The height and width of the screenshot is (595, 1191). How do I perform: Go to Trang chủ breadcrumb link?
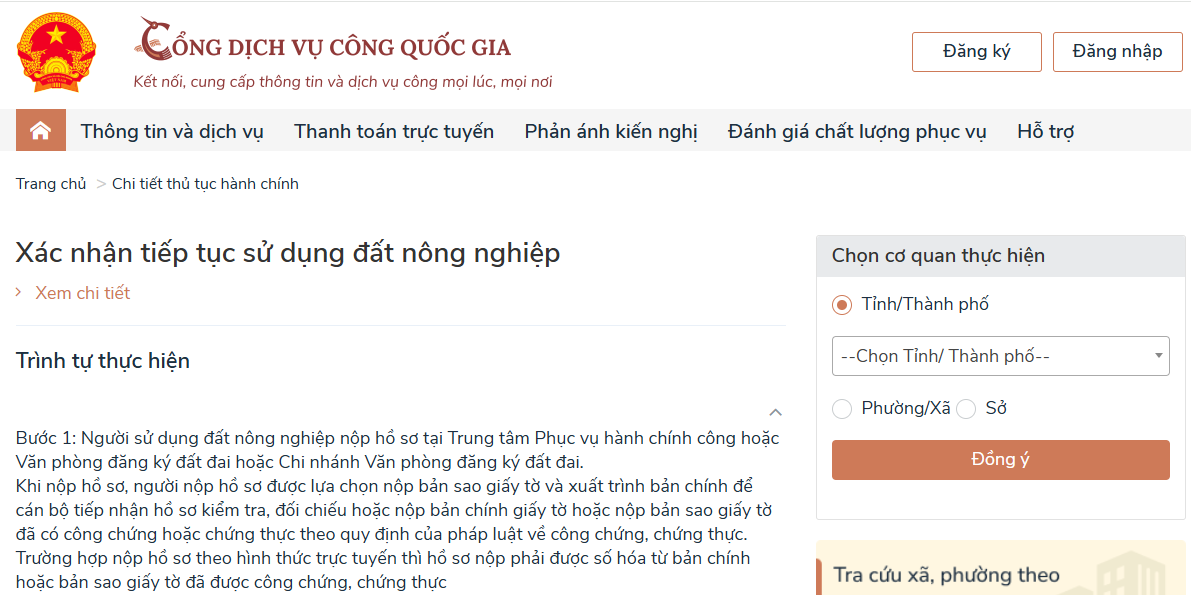(51, 184)
